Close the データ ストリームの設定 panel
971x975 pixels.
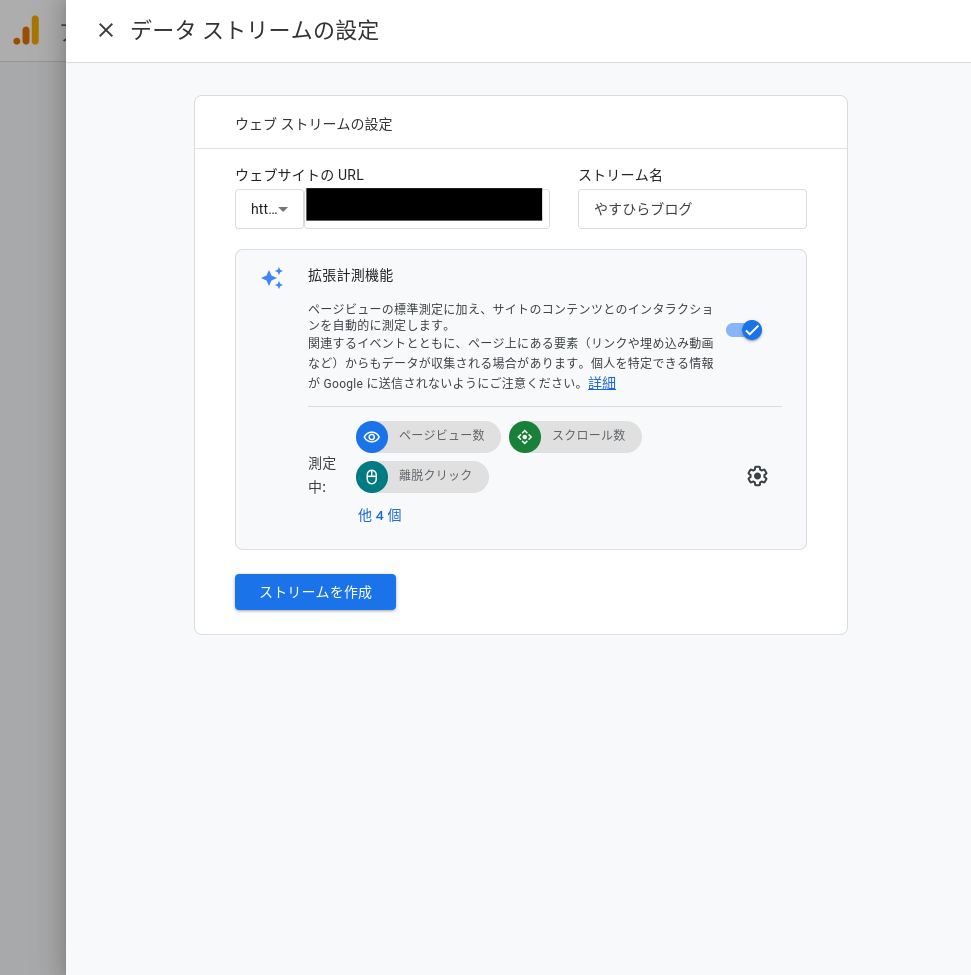[106, 31]
